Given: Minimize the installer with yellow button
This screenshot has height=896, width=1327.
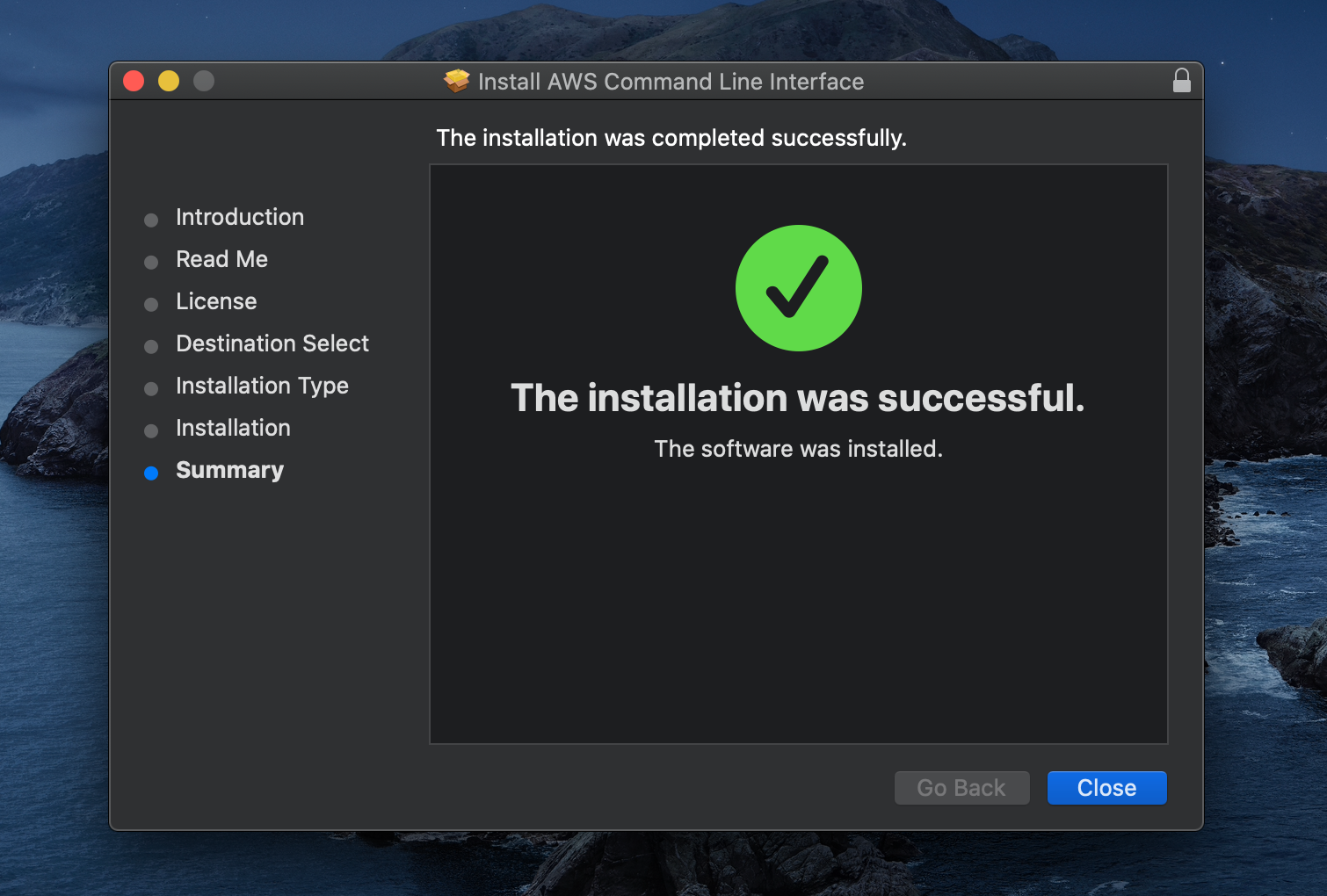Looking at the screenshot, I should point(169,81).
